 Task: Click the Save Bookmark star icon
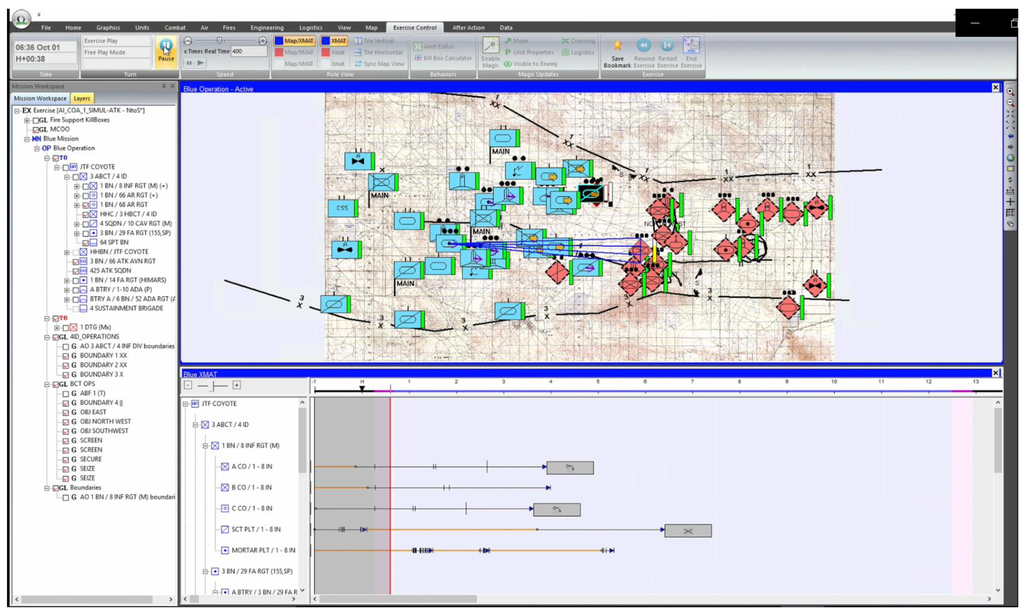pyautogui.click(x=617, y=46)
